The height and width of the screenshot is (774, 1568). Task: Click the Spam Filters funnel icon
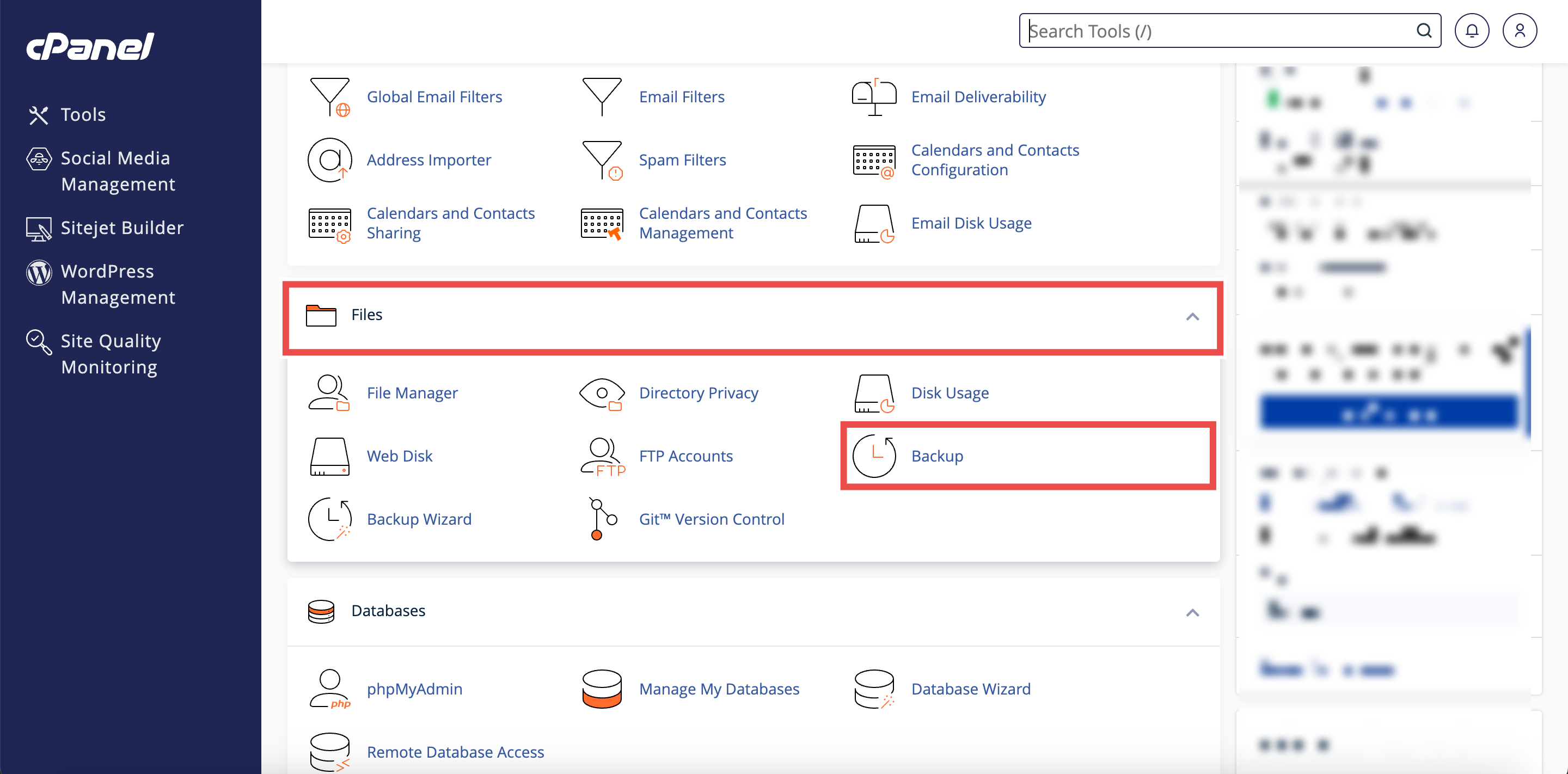(602, 160)
